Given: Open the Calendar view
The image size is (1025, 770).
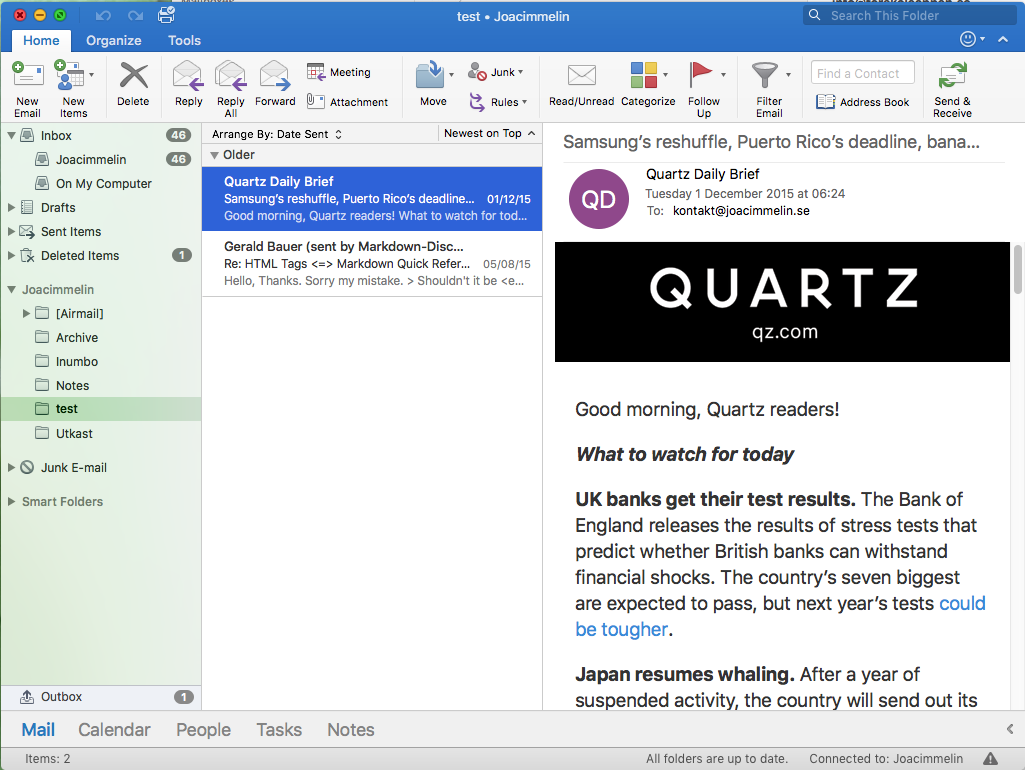Looking at the screenshot, I should [x=114, y=729].
